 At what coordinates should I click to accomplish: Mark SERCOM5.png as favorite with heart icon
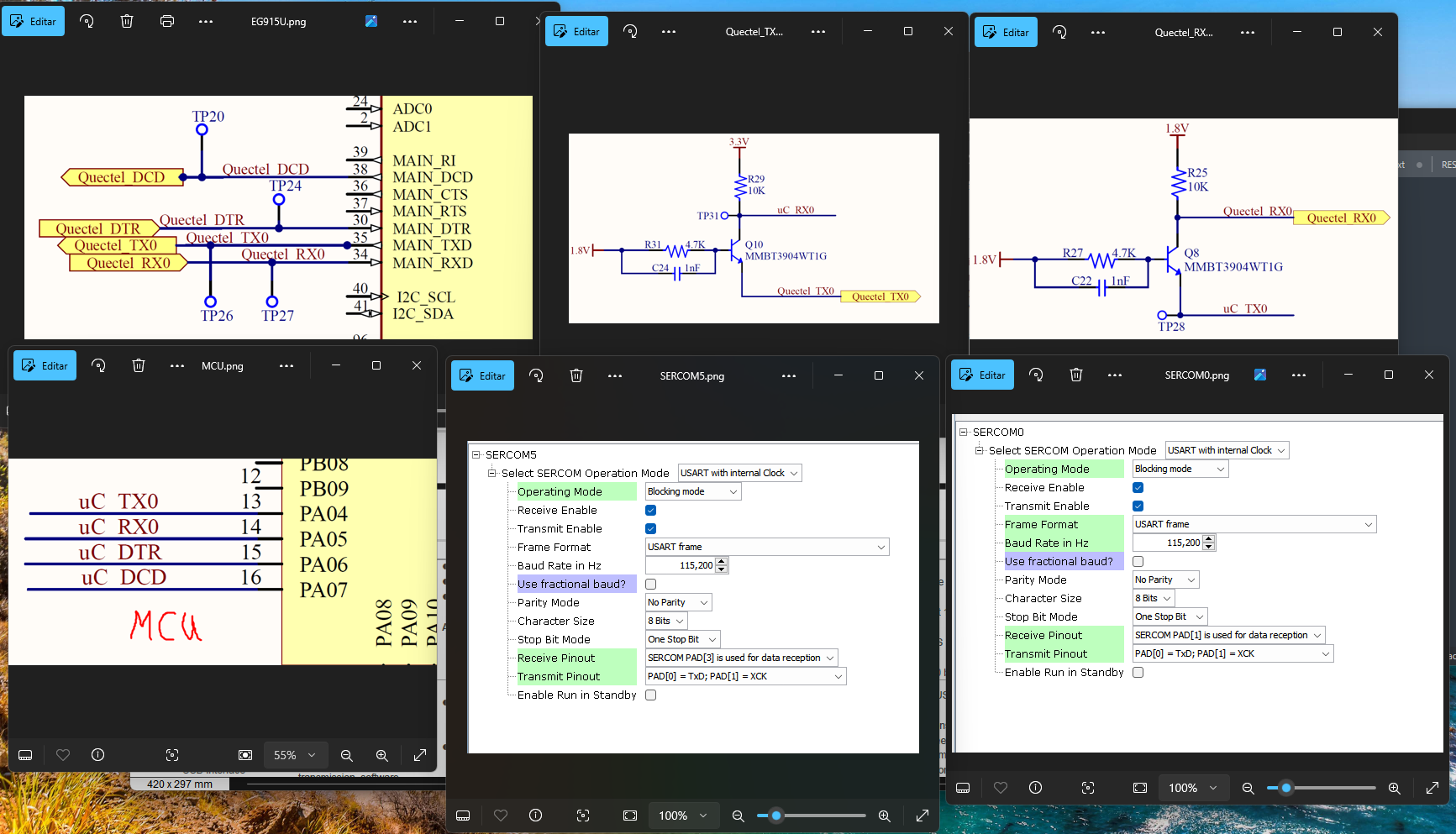click(501, 815)
